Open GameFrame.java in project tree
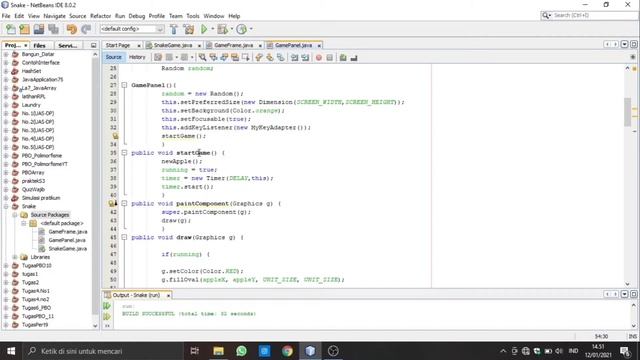 point(68,232)
